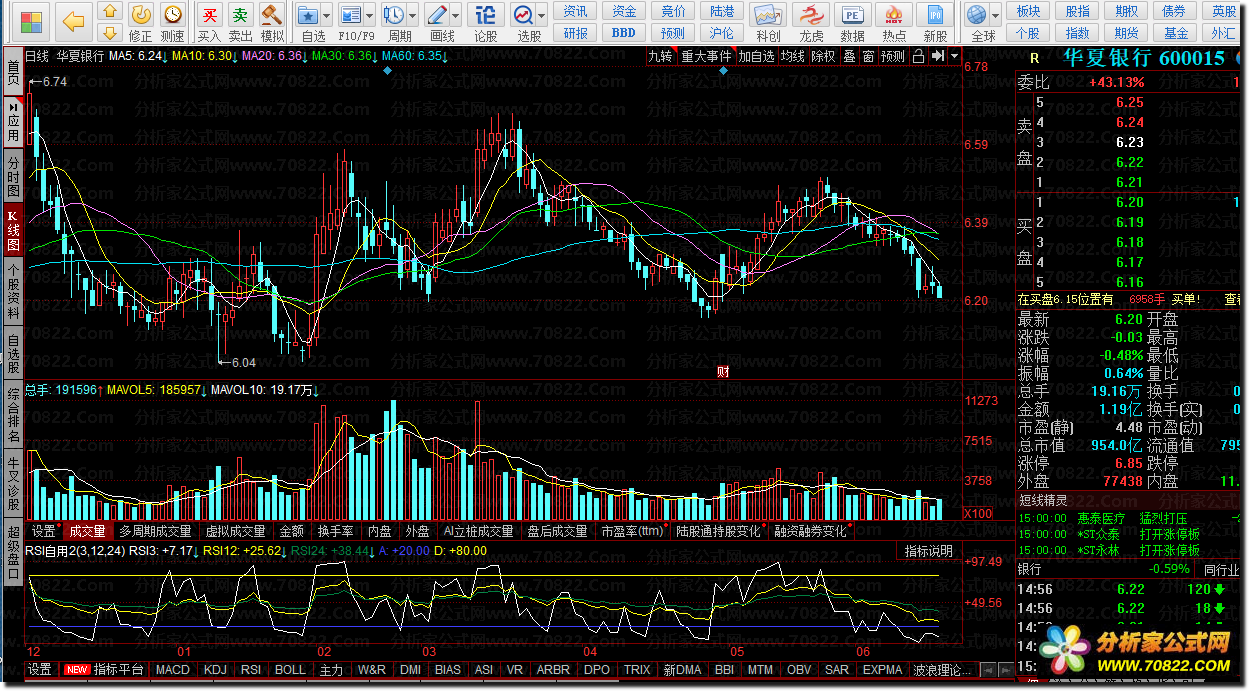
Task: Expand the 选股 dropdown arrow
Action: (x=541, y=15)
